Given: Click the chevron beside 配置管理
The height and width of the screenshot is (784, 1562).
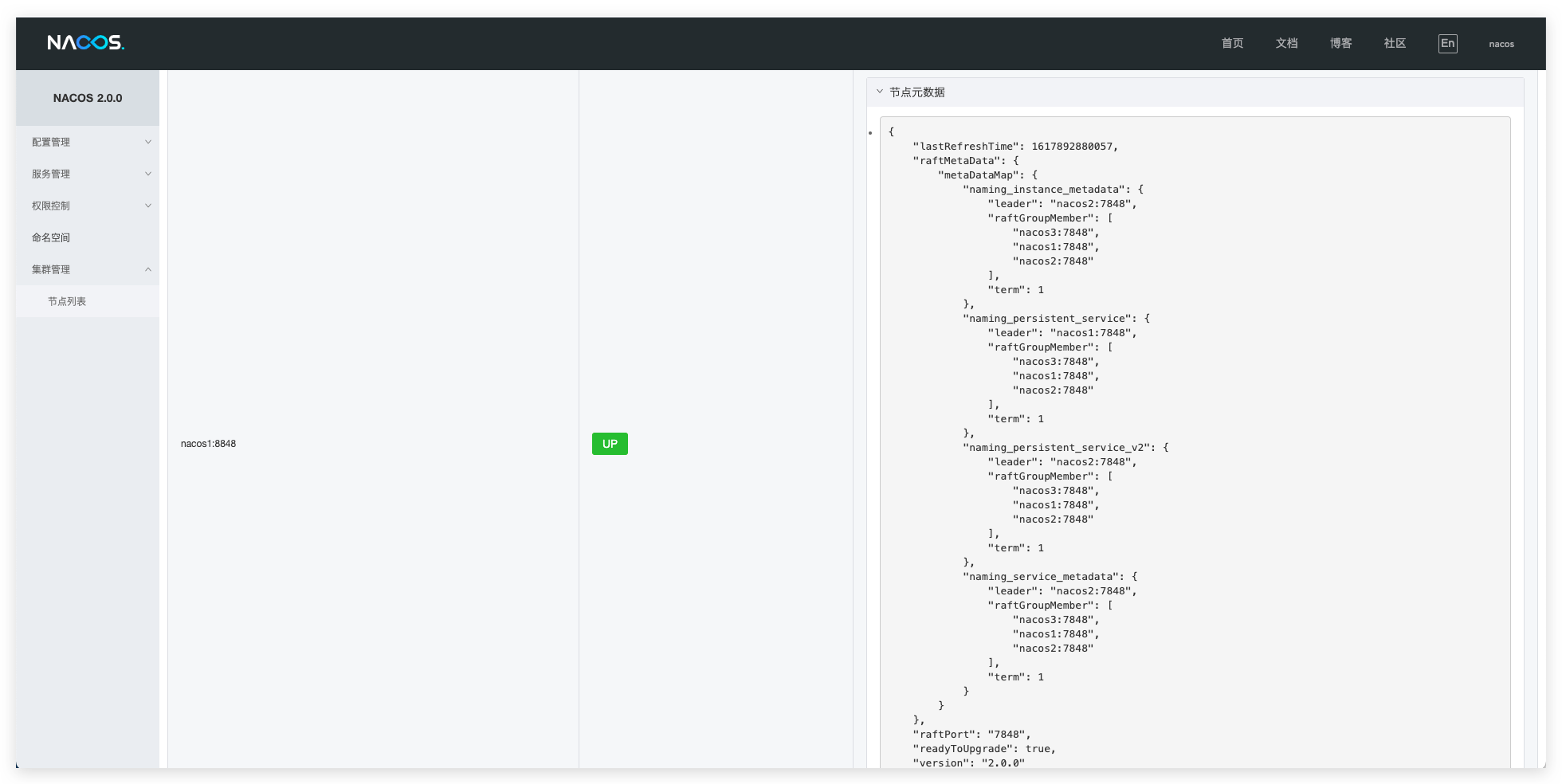Looking at the screenshot, I should [148, 142].
